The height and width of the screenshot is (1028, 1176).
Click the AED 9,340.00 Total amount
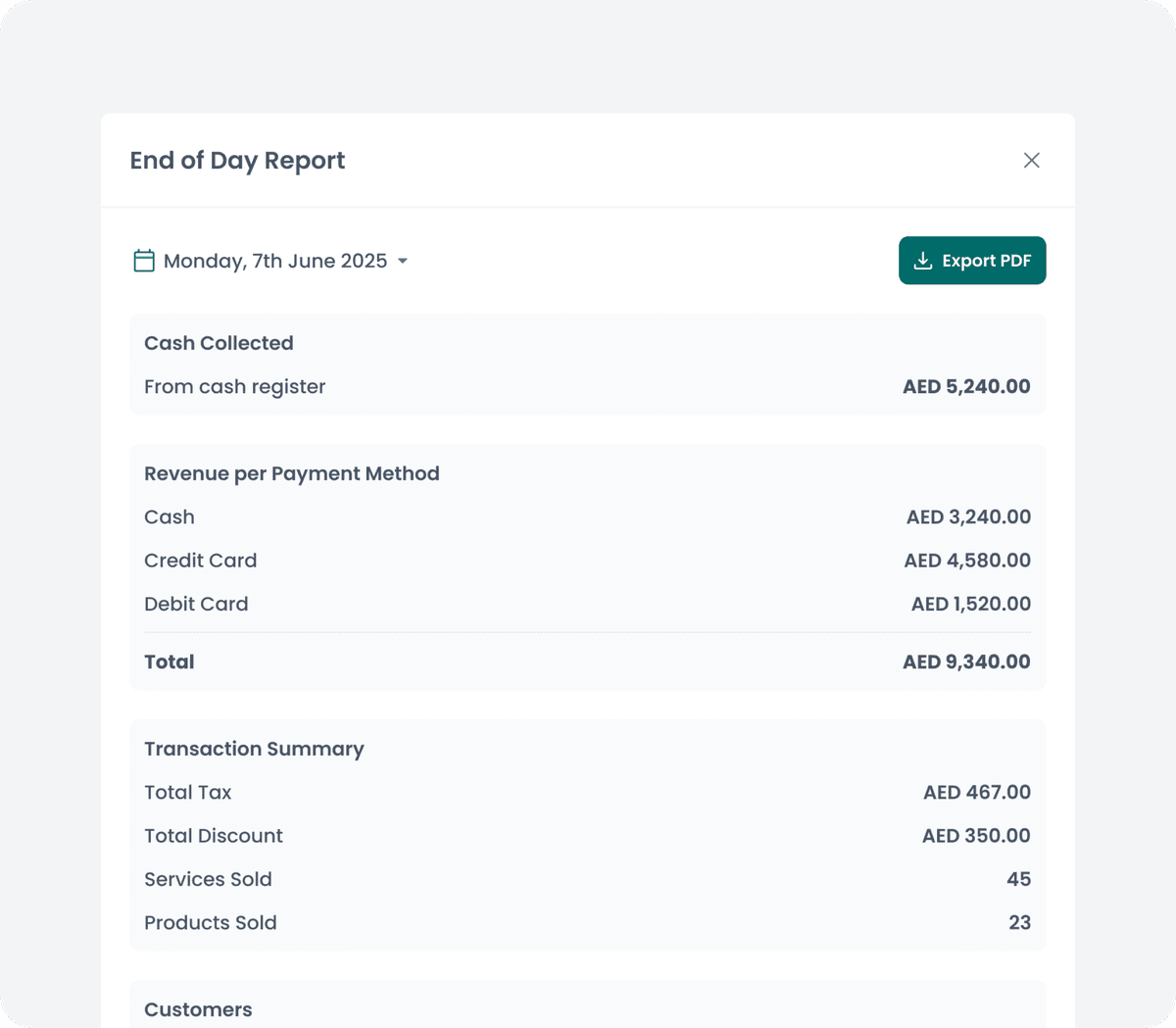(966, 661)
